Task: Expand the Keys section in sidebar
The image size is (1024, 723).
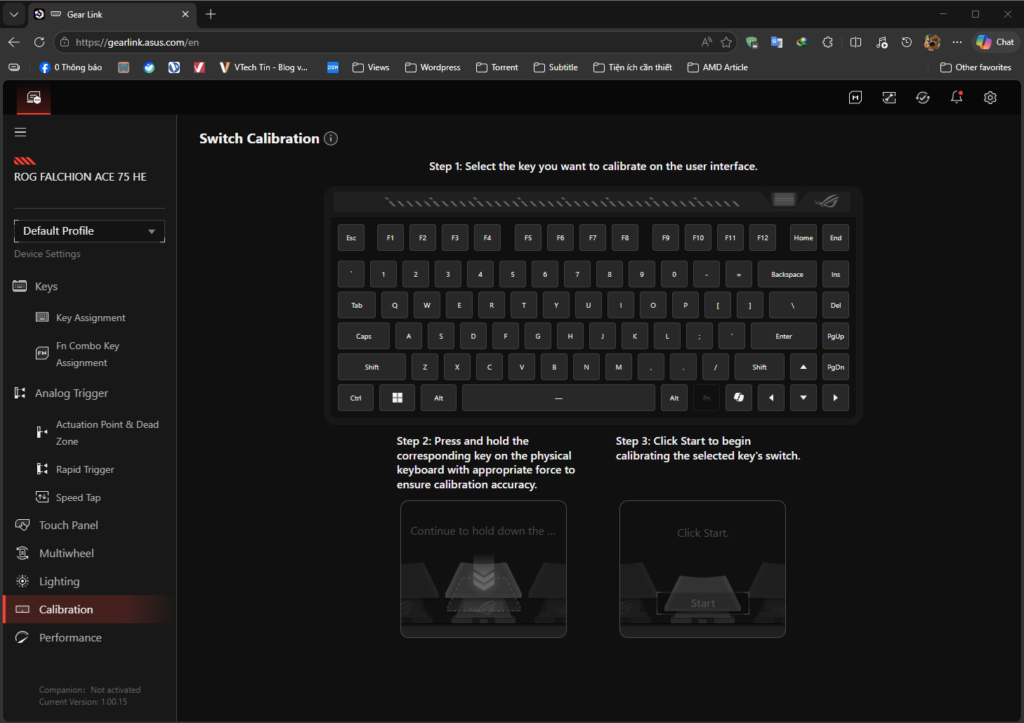Action: click(x=46, y=286)
